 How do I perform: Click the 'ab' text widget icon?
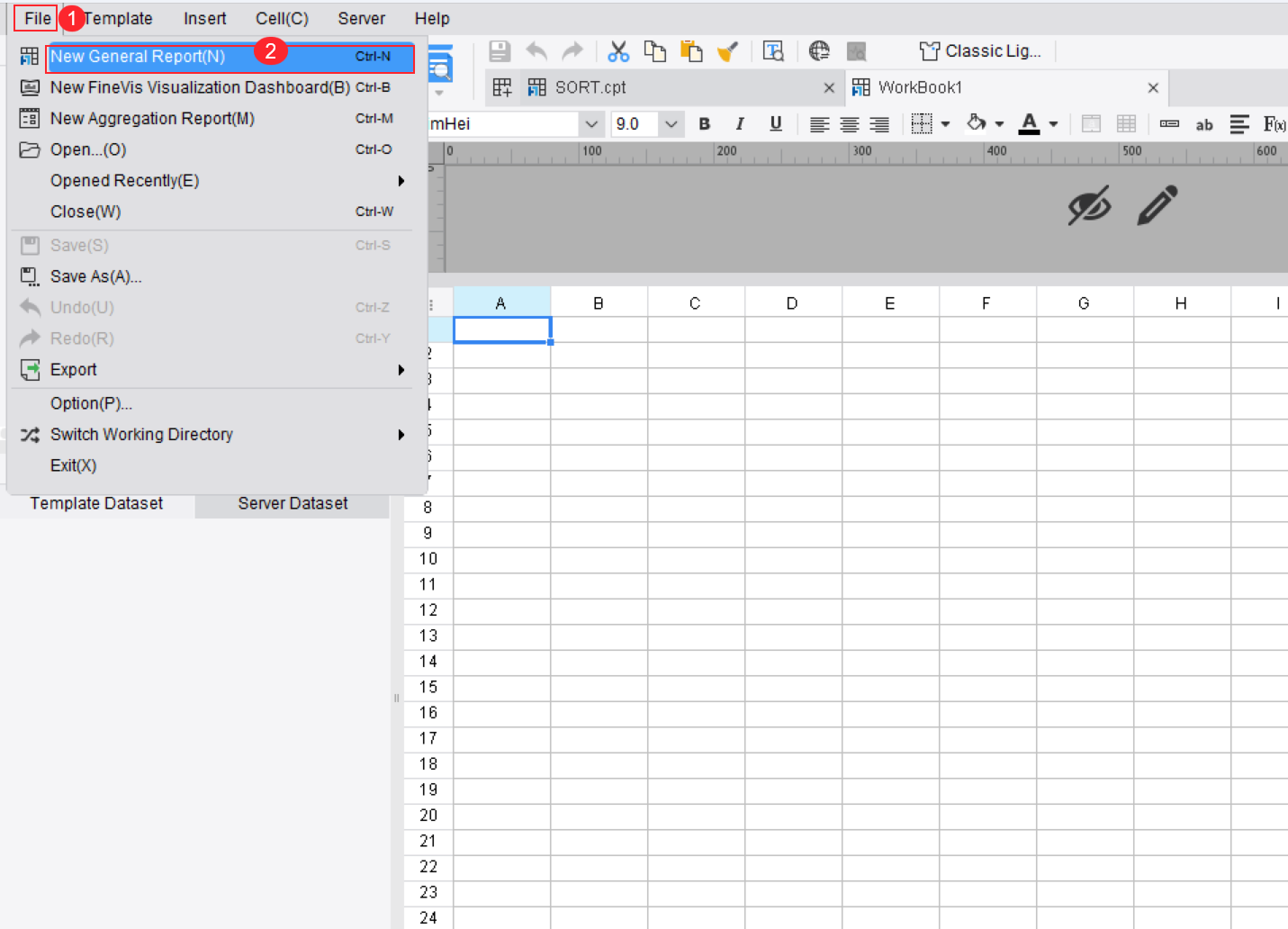pos(1204,125)
